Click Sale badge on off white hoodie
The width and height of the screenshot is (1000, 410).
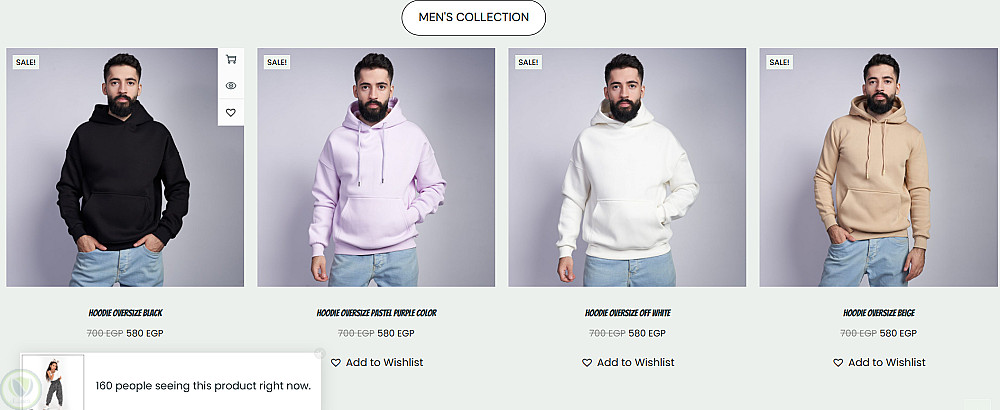click(528, 62)
